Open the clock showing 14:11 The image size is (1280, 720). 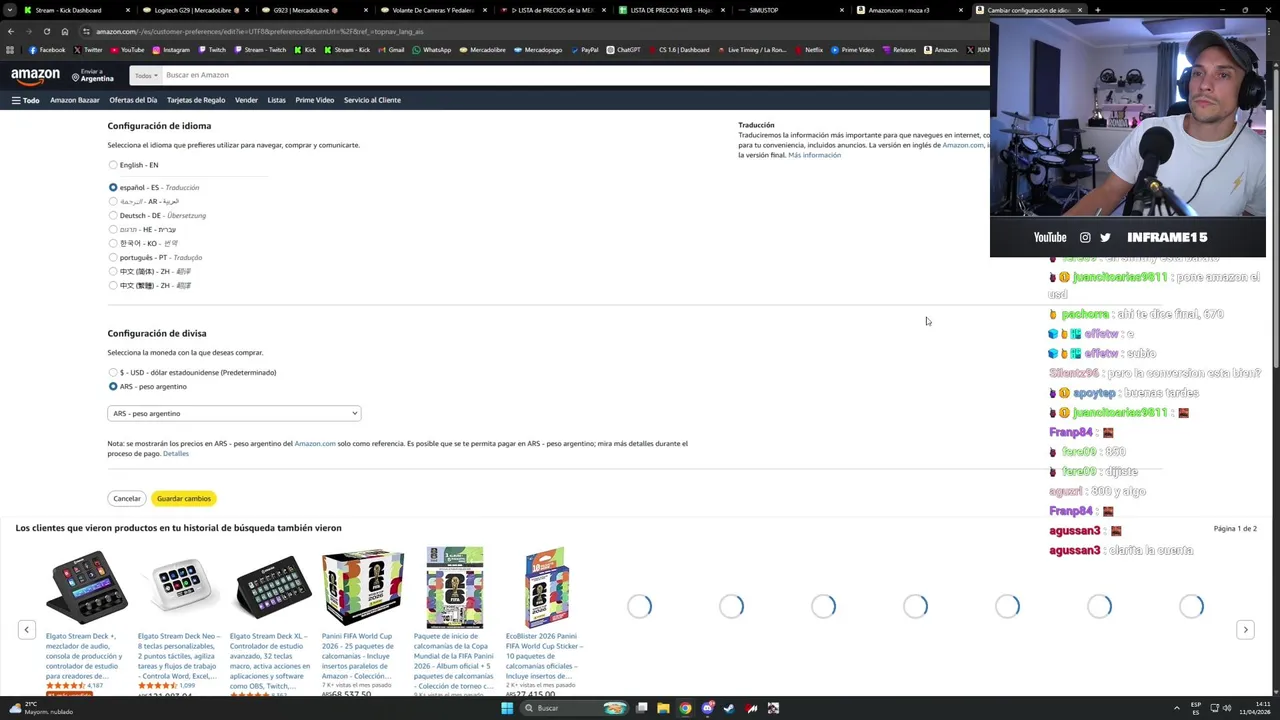(1255, 708)
